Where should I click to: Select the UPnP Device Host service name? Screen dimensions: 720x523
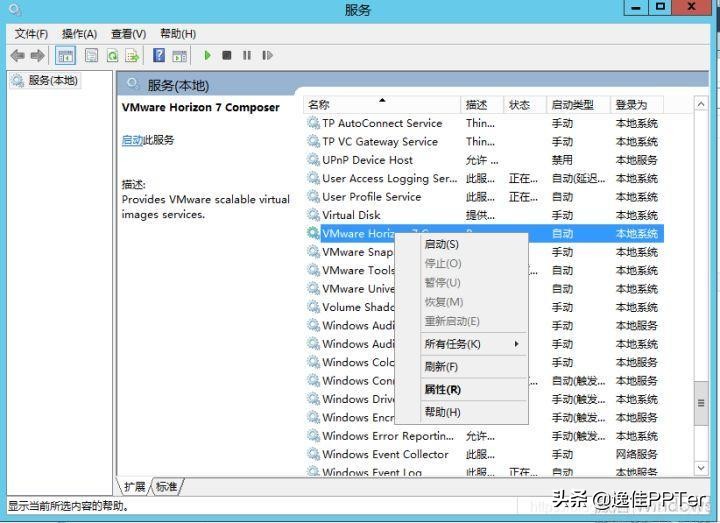click(x=367, y=160)
